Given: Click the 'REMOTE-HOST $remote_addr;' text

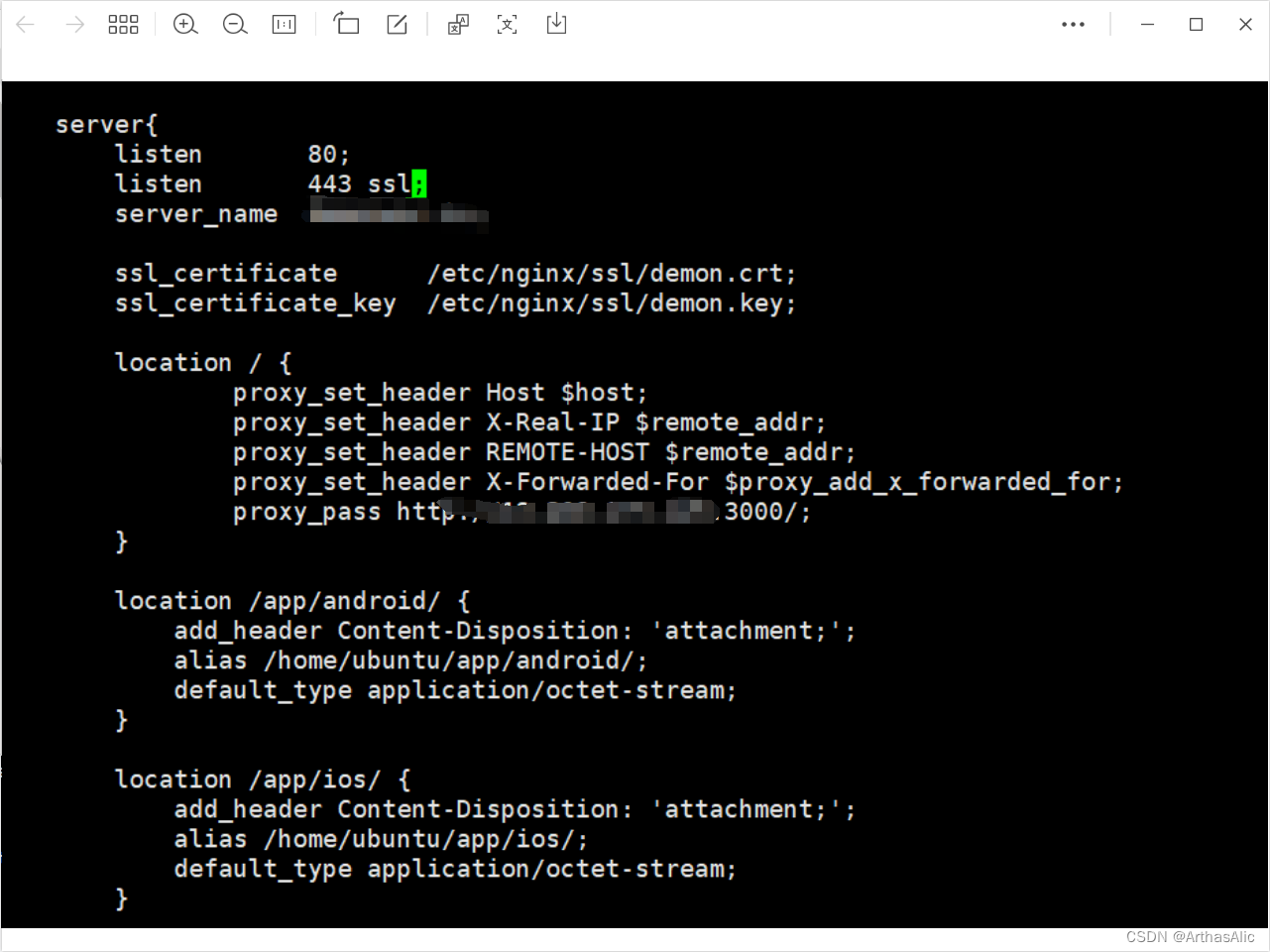Looking at the screenshot, I should click(670, 452).
